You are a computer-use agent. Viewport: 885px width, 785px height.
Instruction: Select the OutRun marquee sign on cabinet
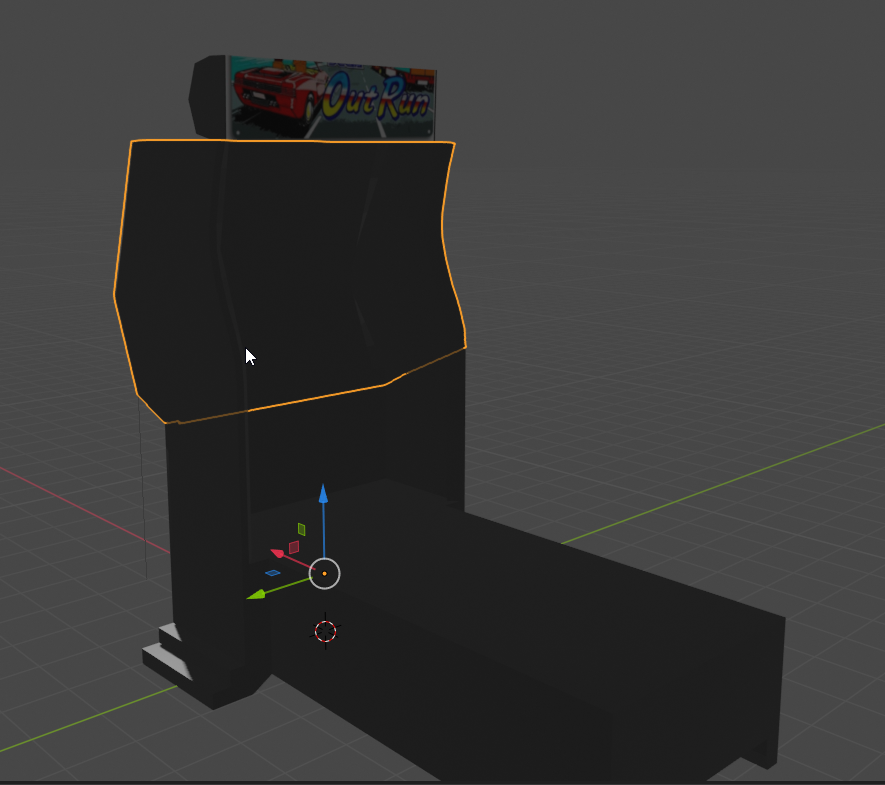coord(332,100)
